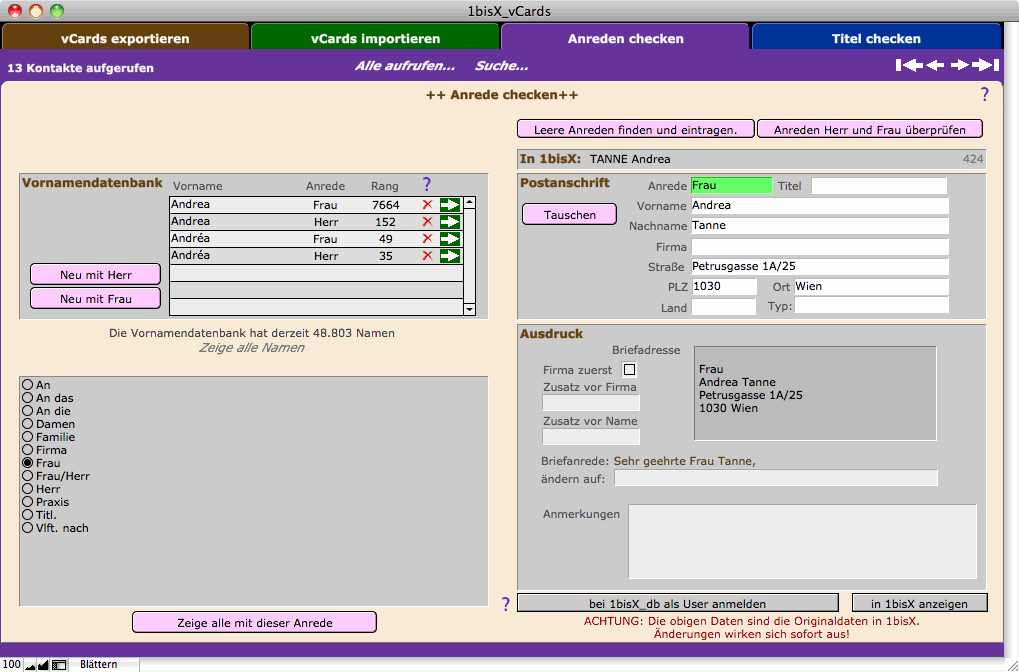The image size is (1019, 672).
Task: Go to the previous contact record
Action: [x=935, y=66]
